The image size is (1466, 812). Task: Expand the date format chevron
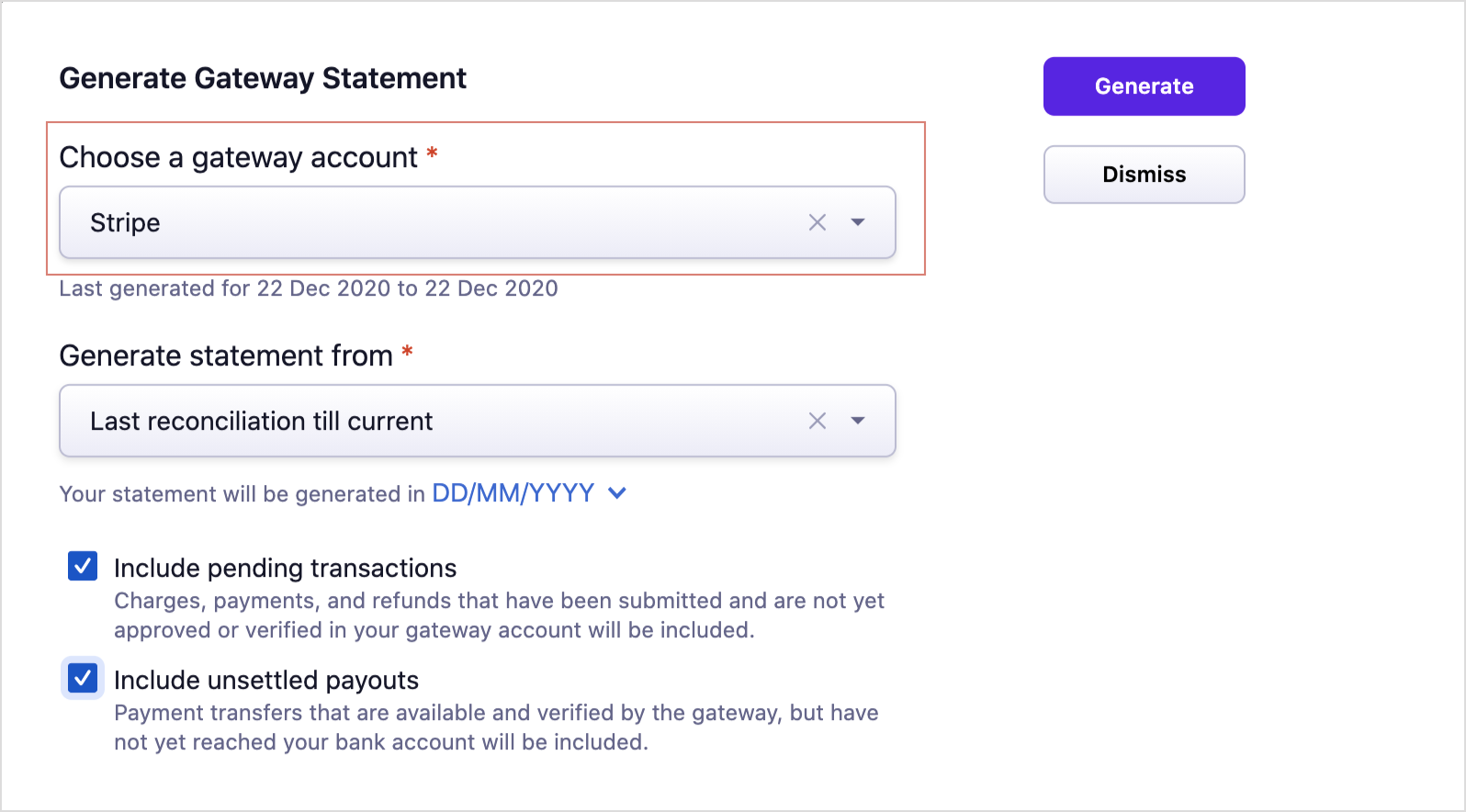pos(618,493)
